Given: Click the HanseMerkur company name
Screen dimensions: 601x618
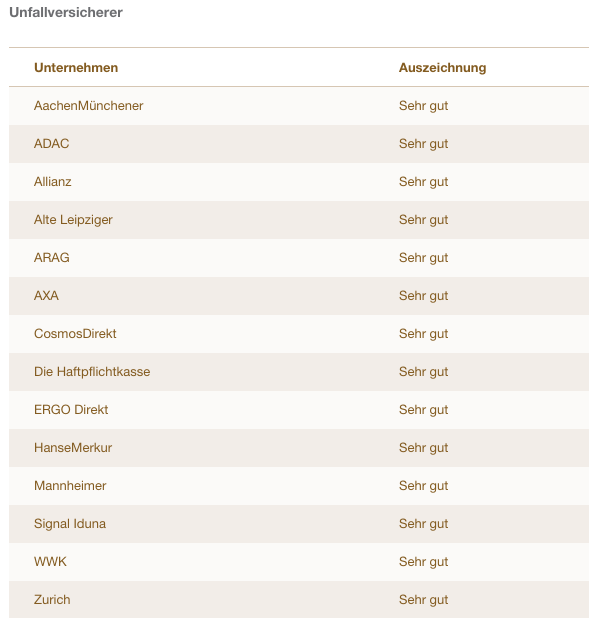Looking at the screenshot, I should coord(73,448).
